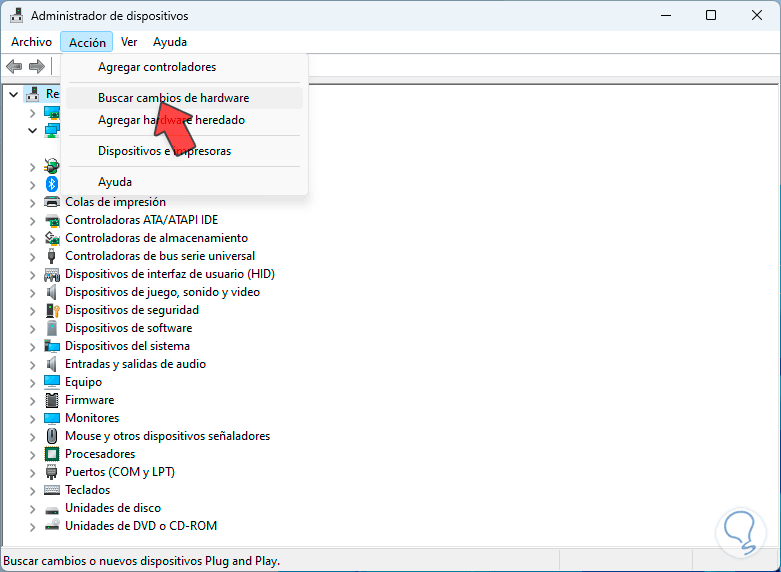Expand Monitores category chevron
Screen dimensions: 781x572
[x=32, y=419]
